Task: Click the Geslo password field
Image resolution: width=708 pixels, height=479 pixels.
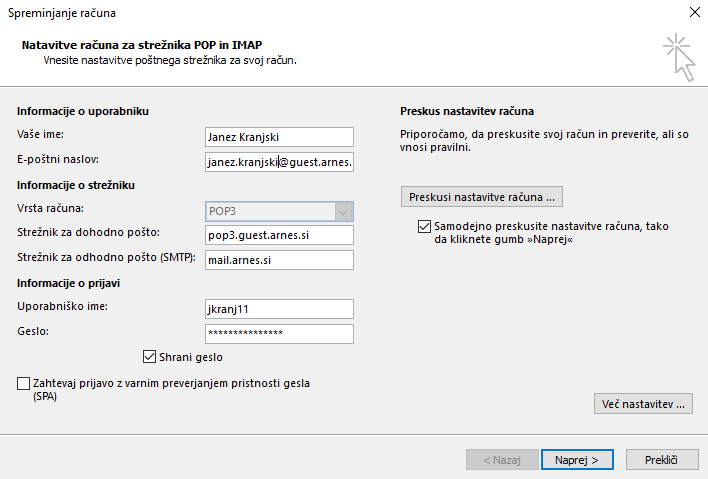Action: coord(279,334)
